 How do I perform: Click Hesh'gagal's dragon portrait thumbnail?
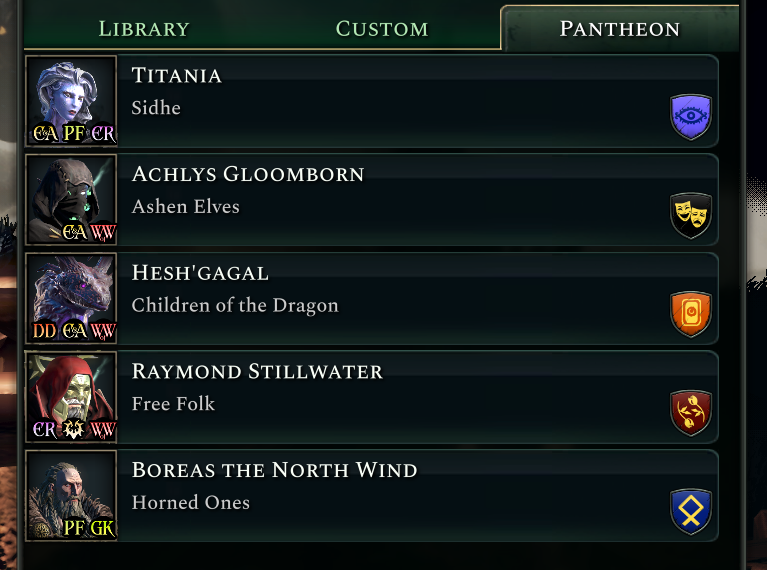pos(71,298)
